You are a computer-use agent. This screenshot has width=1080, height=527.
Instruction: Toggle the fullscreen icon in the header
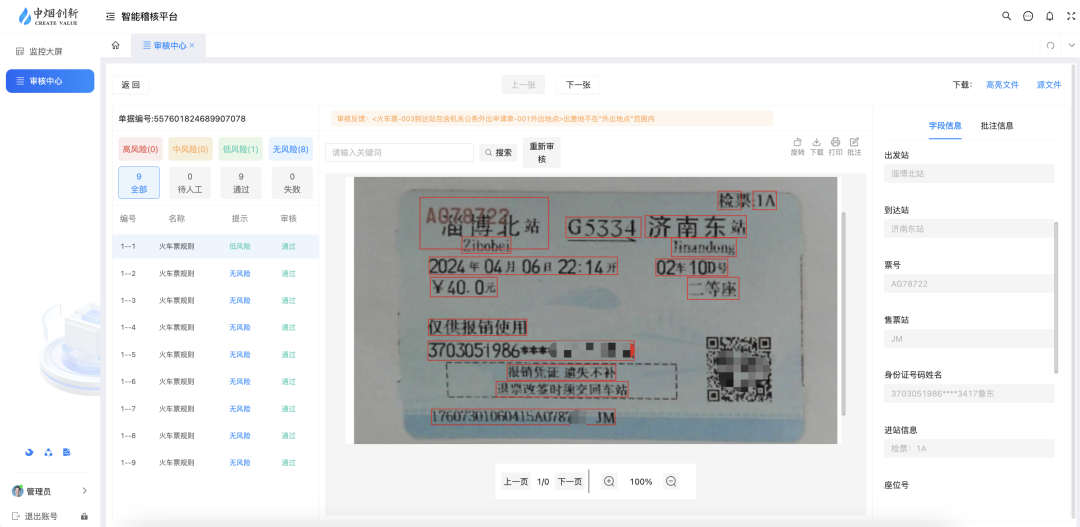1071,16
